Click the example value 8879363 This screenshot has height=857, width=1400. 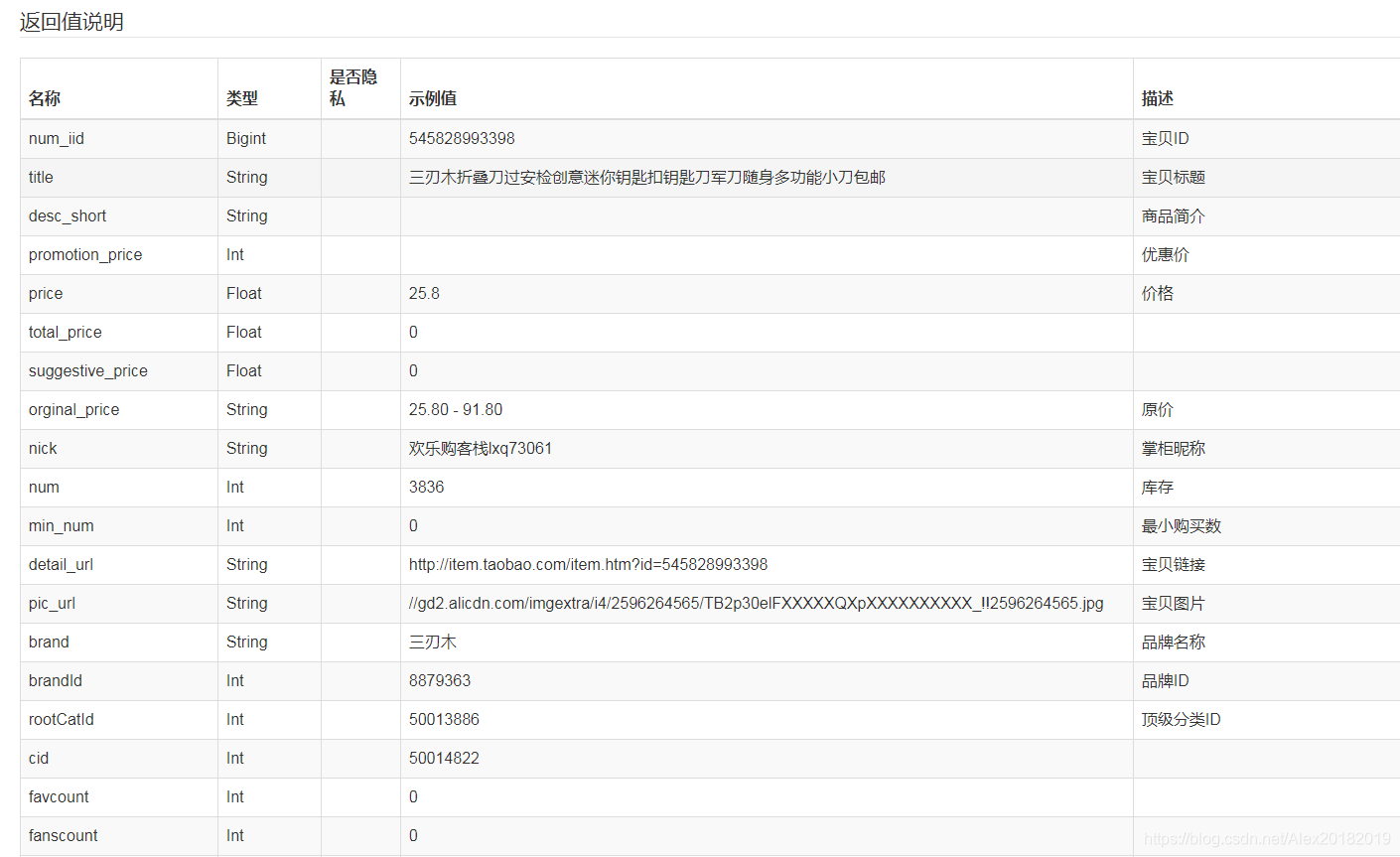click(440, 680)
